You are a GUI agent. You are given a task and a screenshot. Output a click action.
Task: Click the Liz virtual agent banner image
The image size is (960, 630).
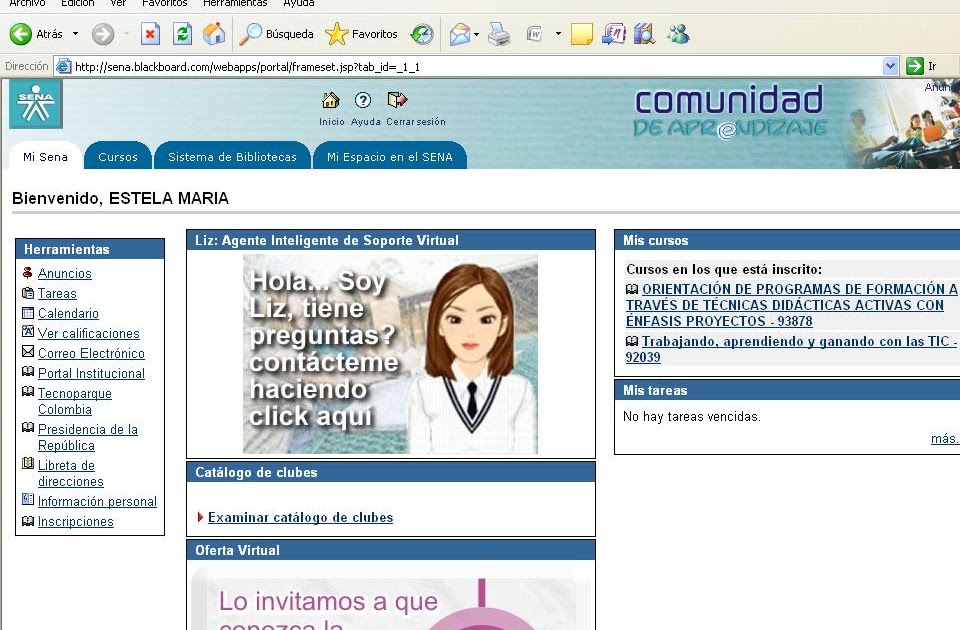click(x=390, y=354)
